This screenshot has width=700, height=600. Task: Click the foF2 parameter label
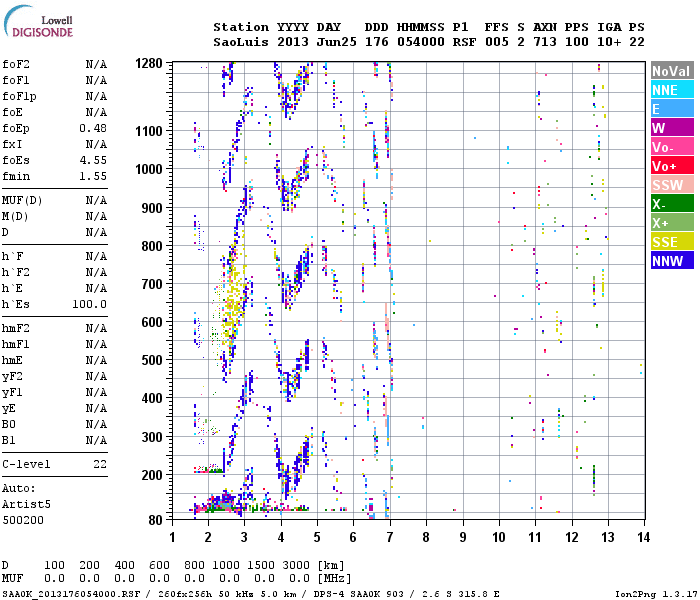point(16,64)
